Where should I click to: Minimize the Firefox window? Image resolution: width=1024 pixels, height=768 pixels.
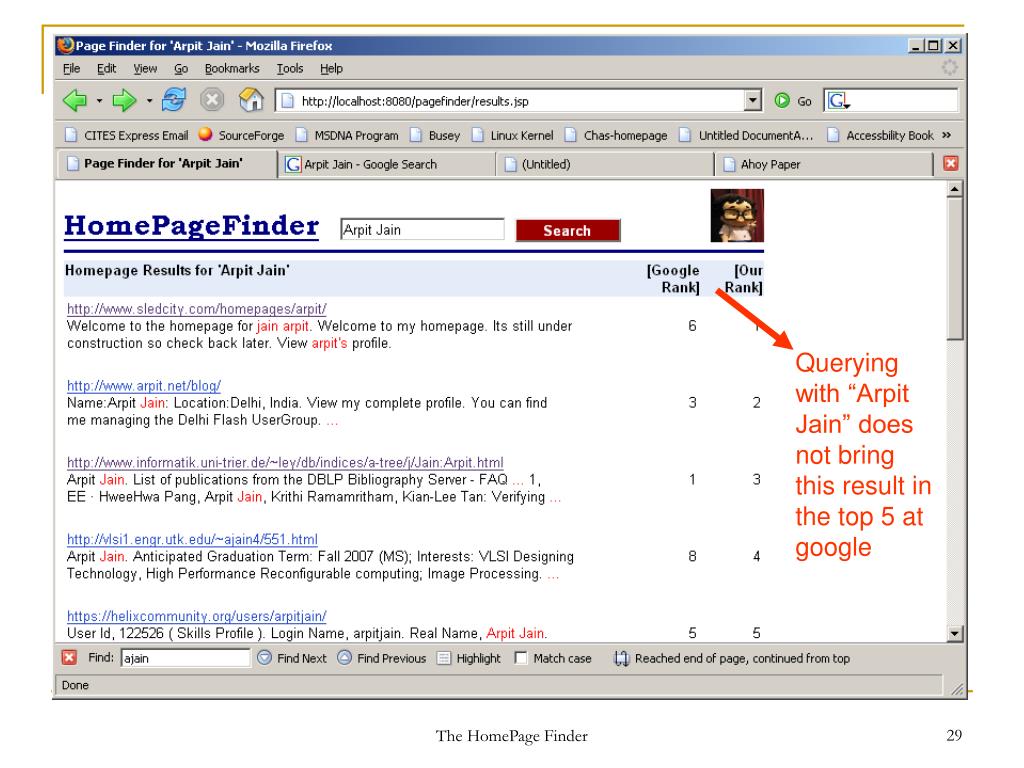point(916,46)
